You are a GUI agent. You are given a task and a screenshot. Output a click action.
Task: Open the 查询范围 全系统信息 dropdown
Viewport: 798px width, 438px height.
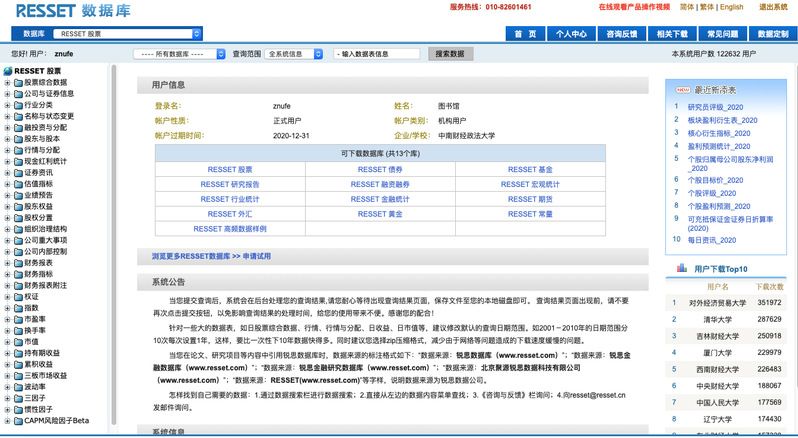pyautogui.click(x=294, y=54)
